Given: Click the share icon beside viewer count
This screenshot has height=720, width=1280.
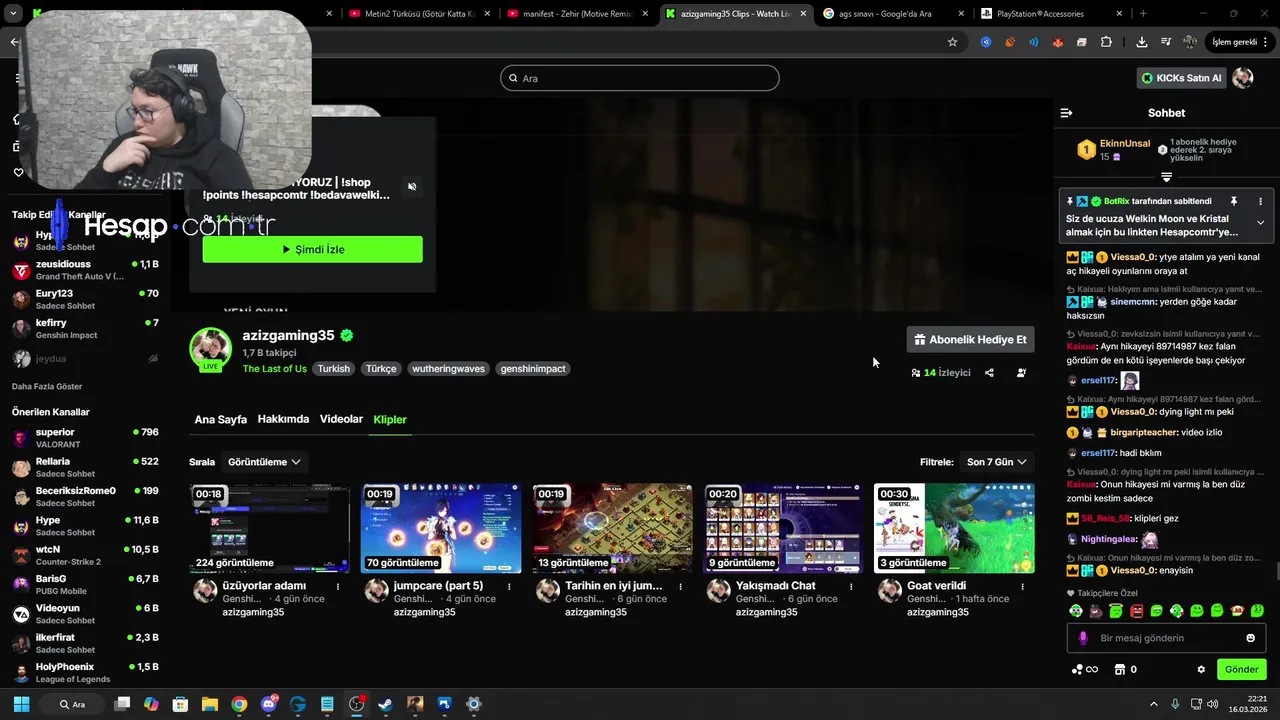Looking at the screenshot, I should pyautogui.click(x=989, y=373).
